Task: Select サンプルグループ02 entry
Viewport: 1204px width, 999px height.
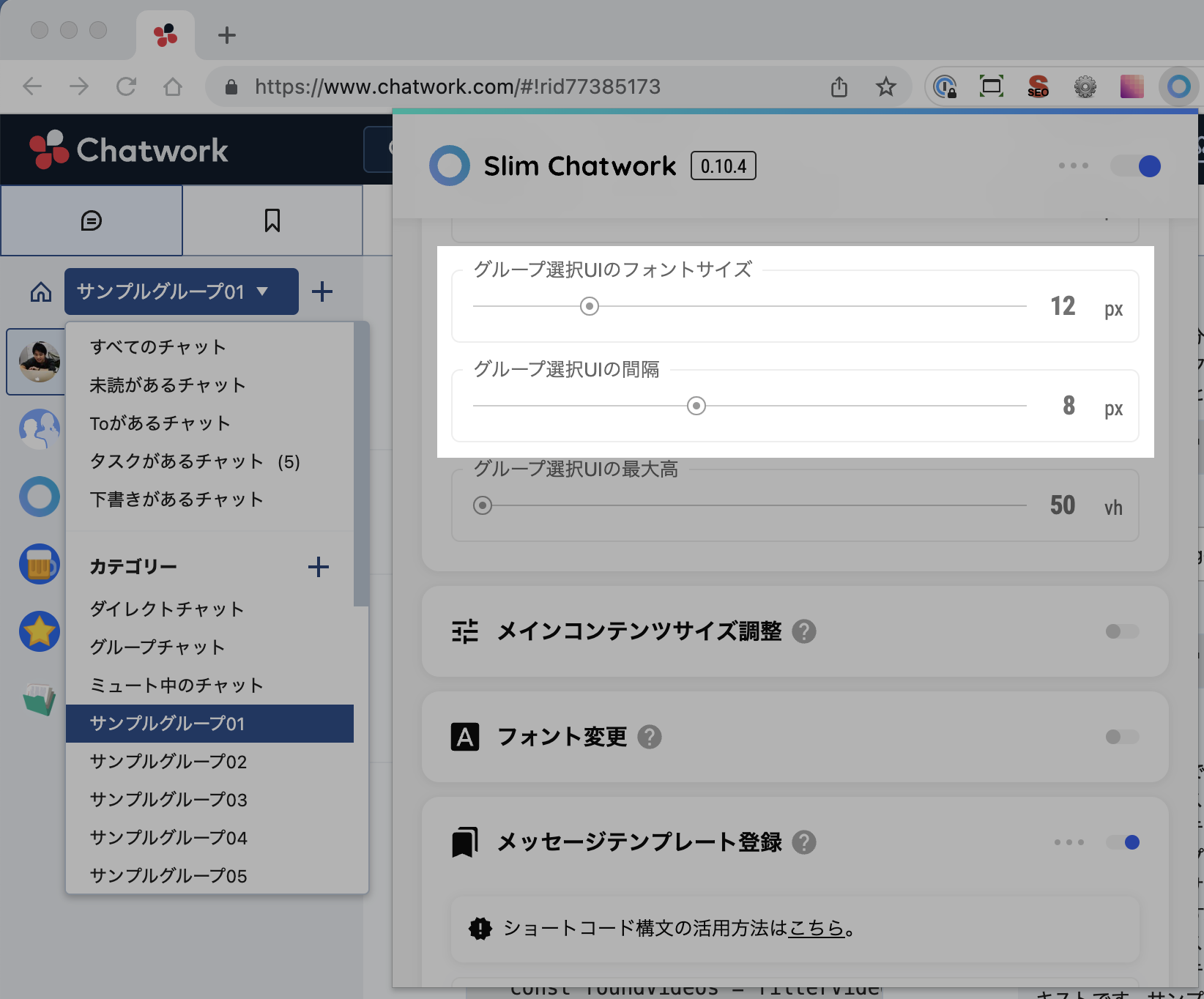Action: [209, 762]
